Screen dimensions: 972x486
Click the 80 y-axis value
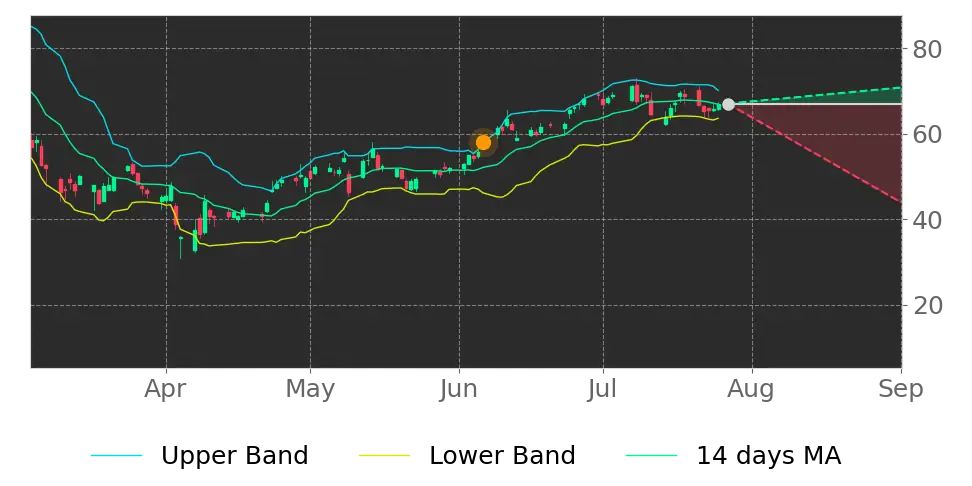[927, 49]
